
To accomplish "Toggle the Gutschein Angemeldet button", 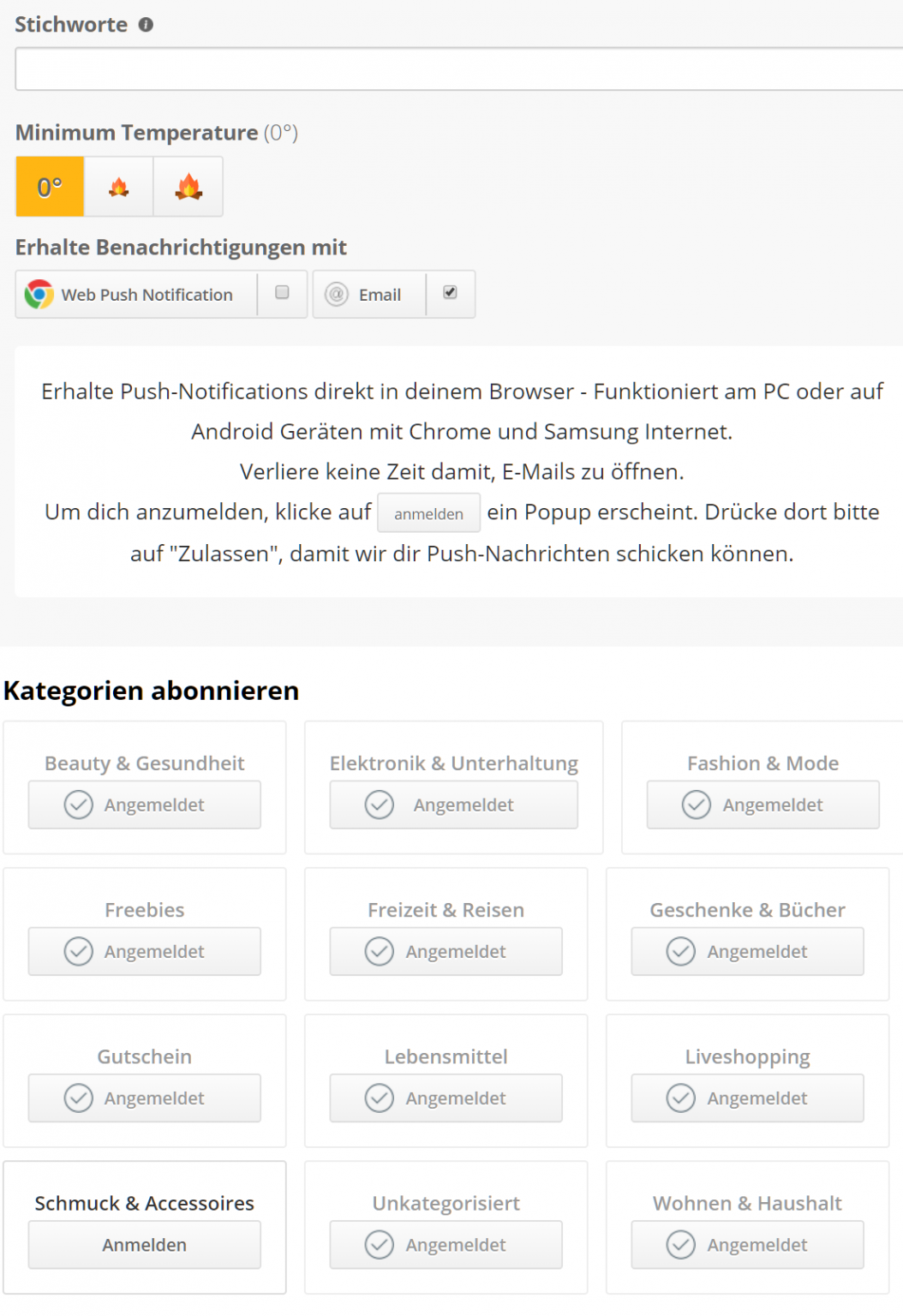I will click(x=145, y=1098).
